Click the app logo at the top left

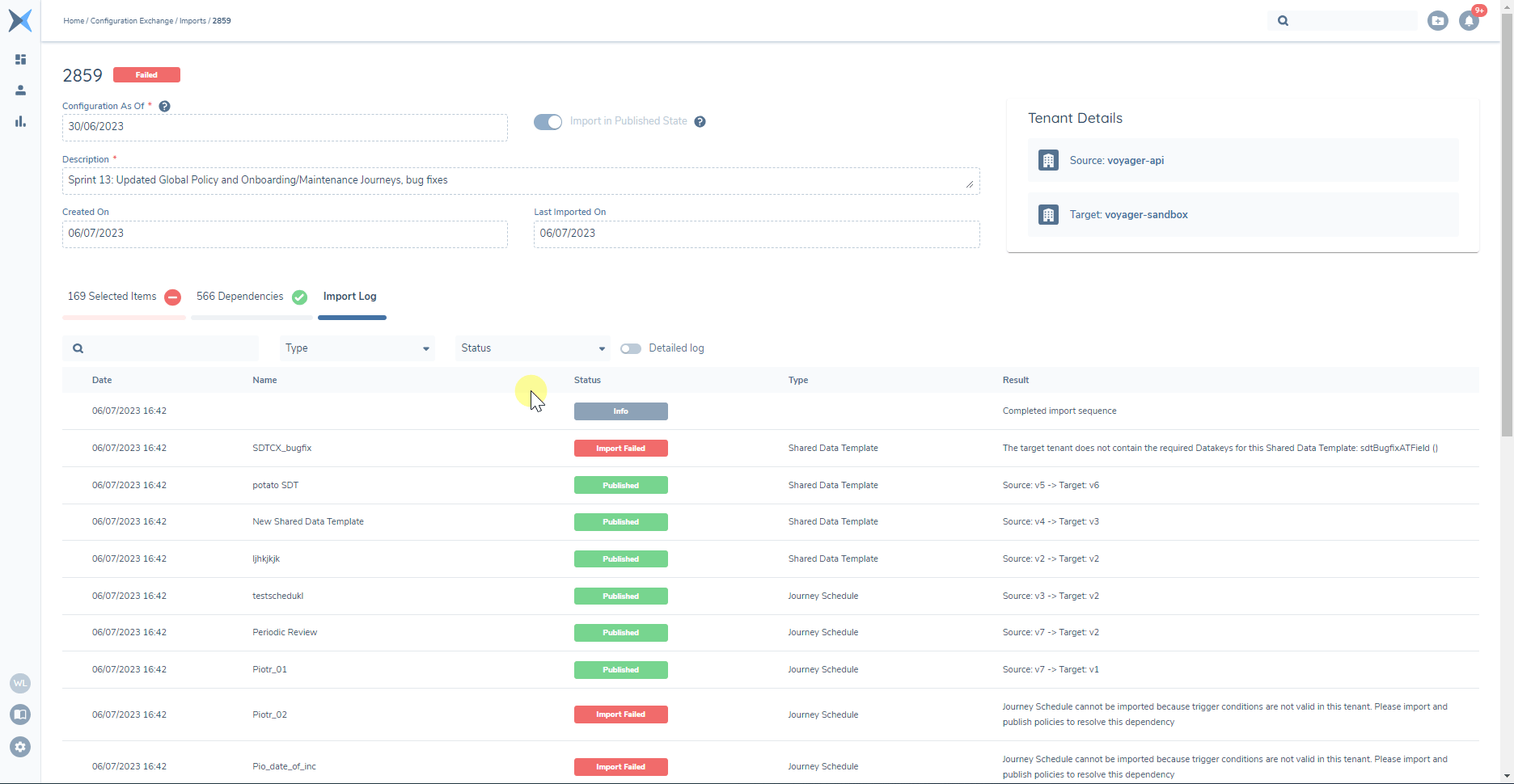20,20
